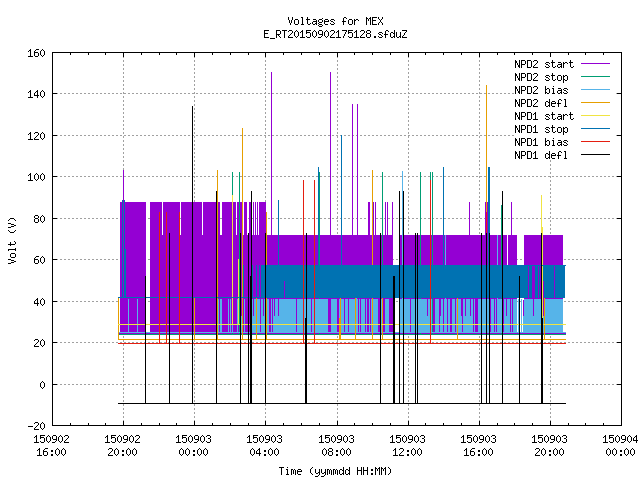Click the NPD1 bias legend text
The image size is (640, 480).
coord(541,142)
